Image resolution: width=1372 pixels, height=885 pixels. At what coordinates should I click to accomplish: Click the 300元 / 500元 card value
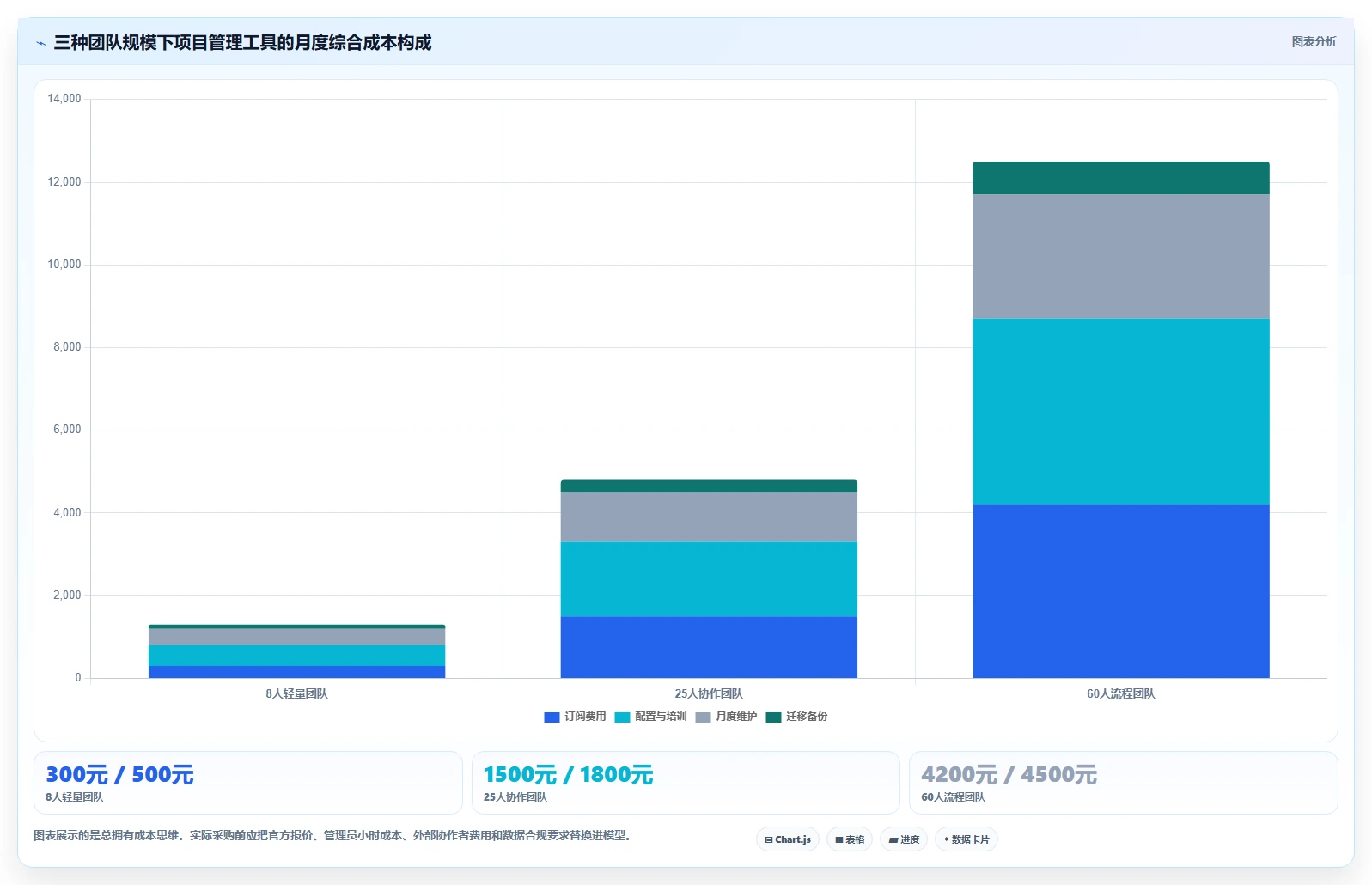click(x=119, y=775)
